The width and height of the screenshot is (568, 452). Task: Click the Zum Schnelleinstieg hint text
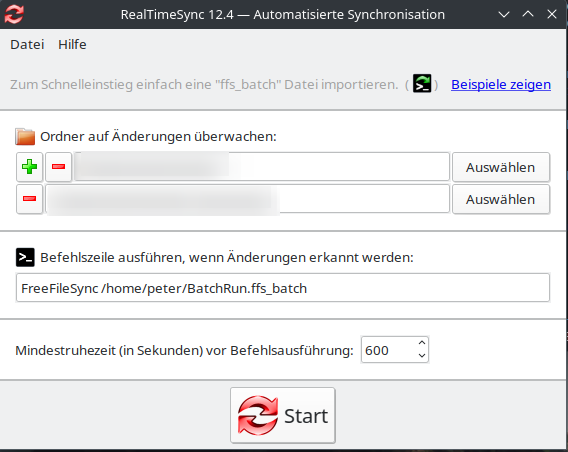tap(204, 84)
